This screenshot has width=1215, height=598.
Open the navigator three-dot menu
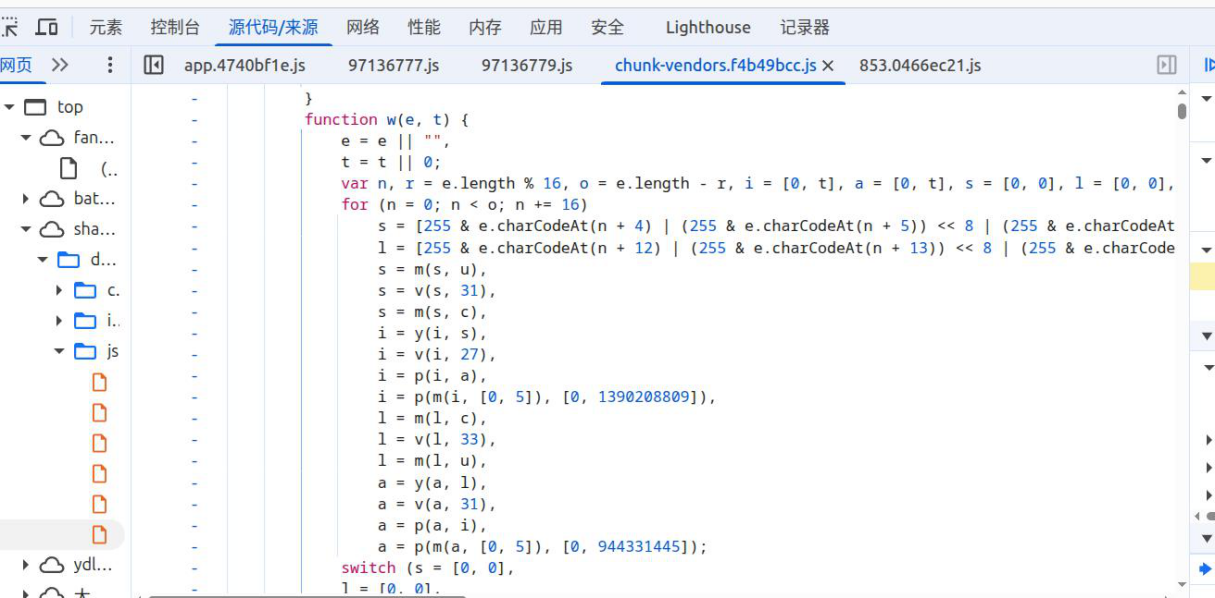point(110,65)
